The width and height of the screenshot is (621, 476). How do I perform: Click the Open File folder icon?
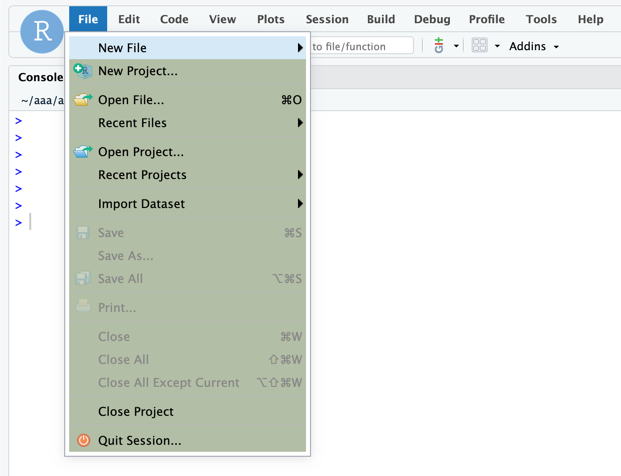[x=83, y=100]
